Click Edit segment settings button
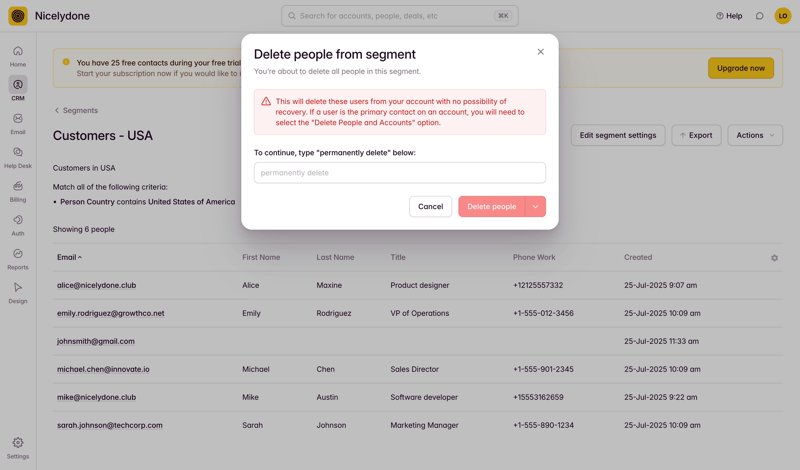The height and width of the screenshot is (470, 800). click(x=618, y=135)
